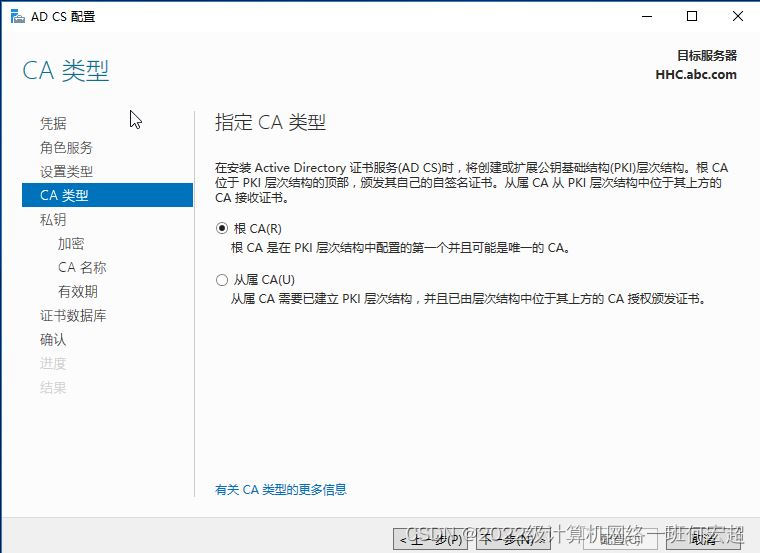Viewport: 760px width, 553px height.
Task: Select the highlighted CA 类型 step
Action: pos(108,195)
